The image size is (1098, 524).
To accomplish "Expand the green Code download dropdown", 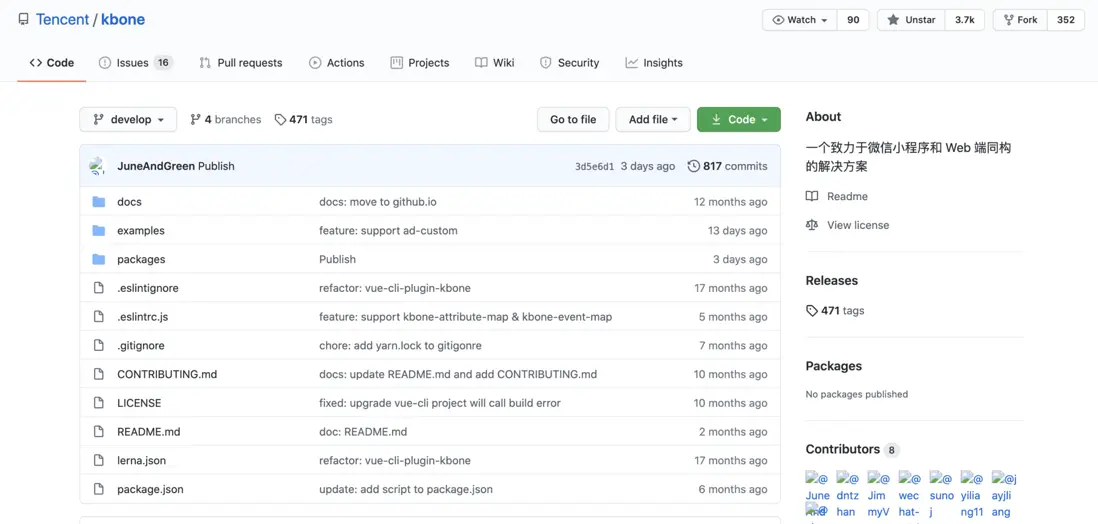I will coord(738,119).
